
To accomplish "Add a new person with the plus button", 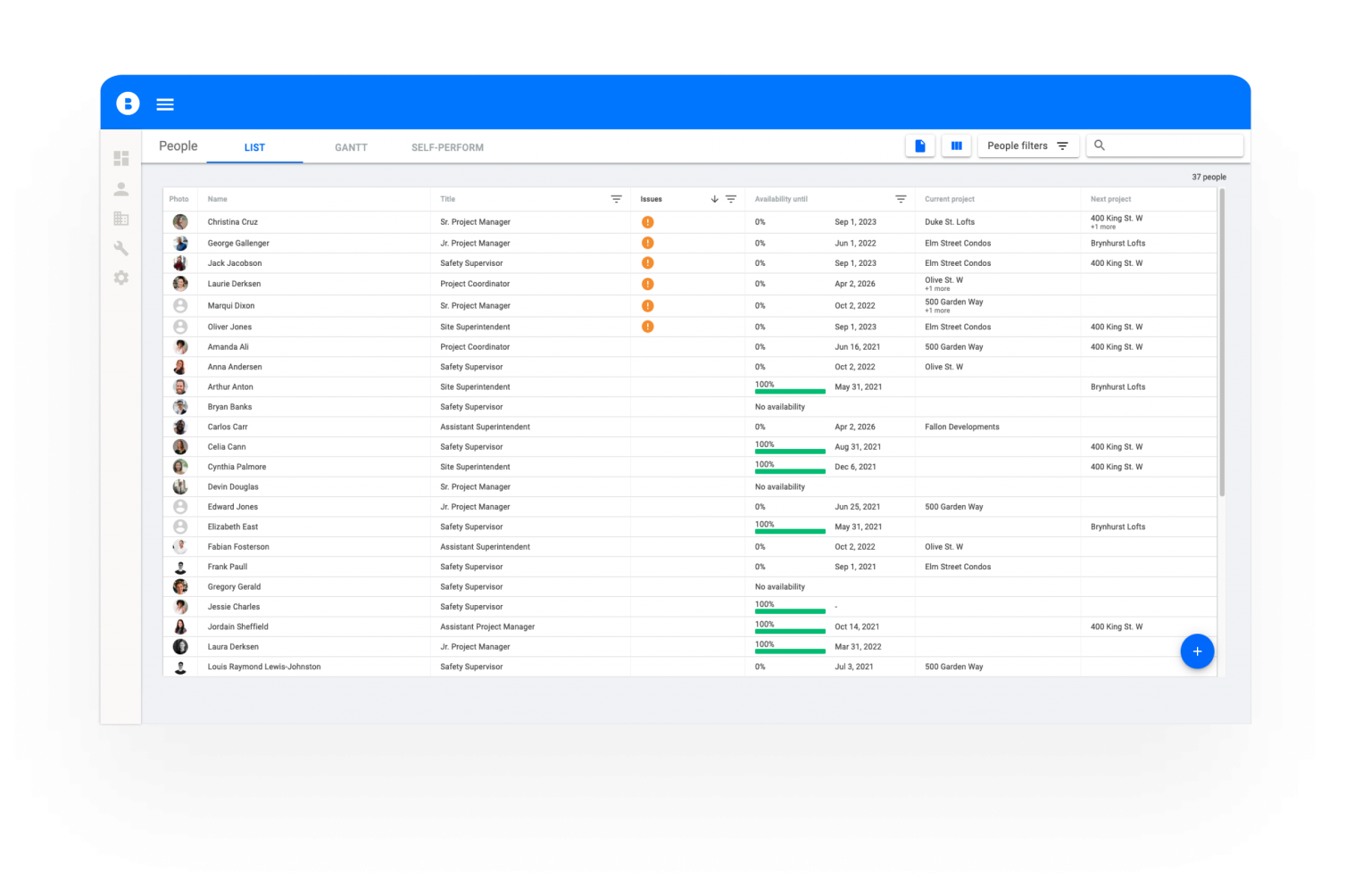I will click(1197, 651).
